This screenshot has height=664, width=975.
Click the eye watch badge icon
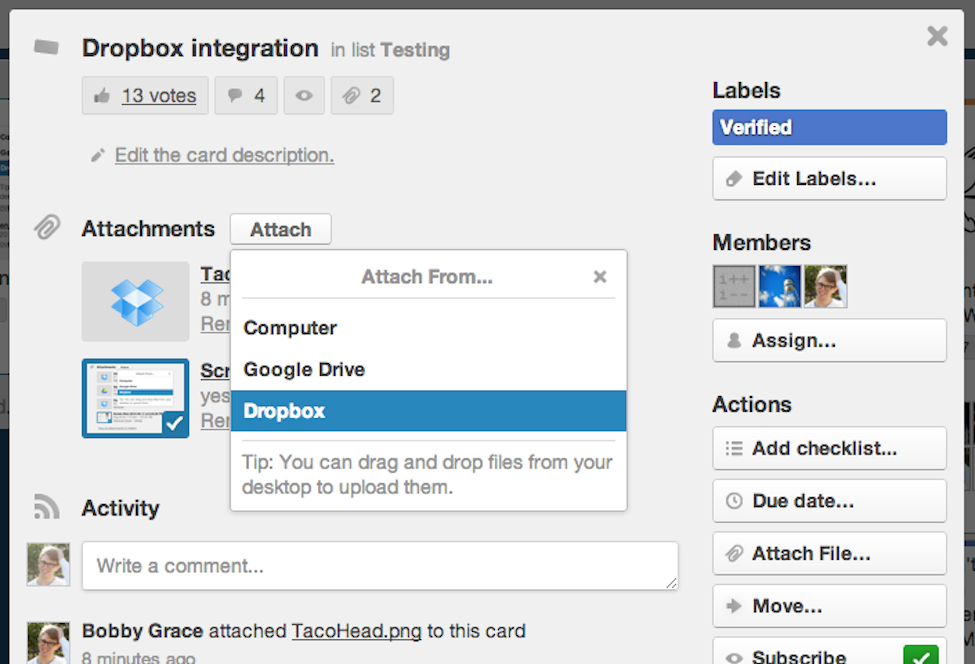304,96
